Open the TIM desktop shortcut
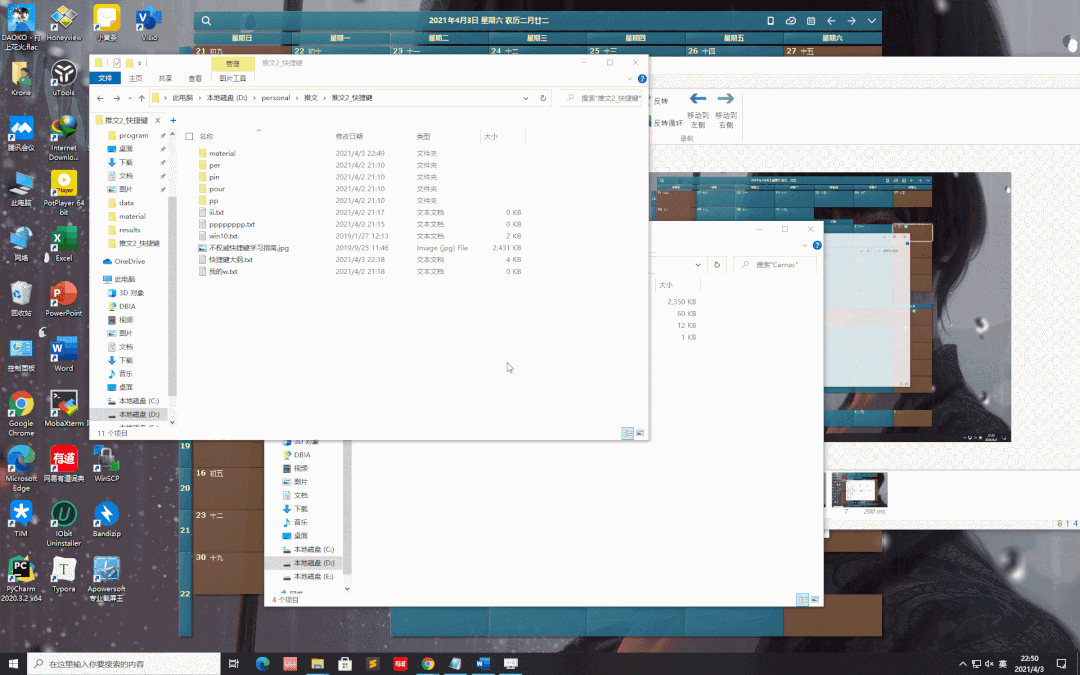 click(21, 519)
